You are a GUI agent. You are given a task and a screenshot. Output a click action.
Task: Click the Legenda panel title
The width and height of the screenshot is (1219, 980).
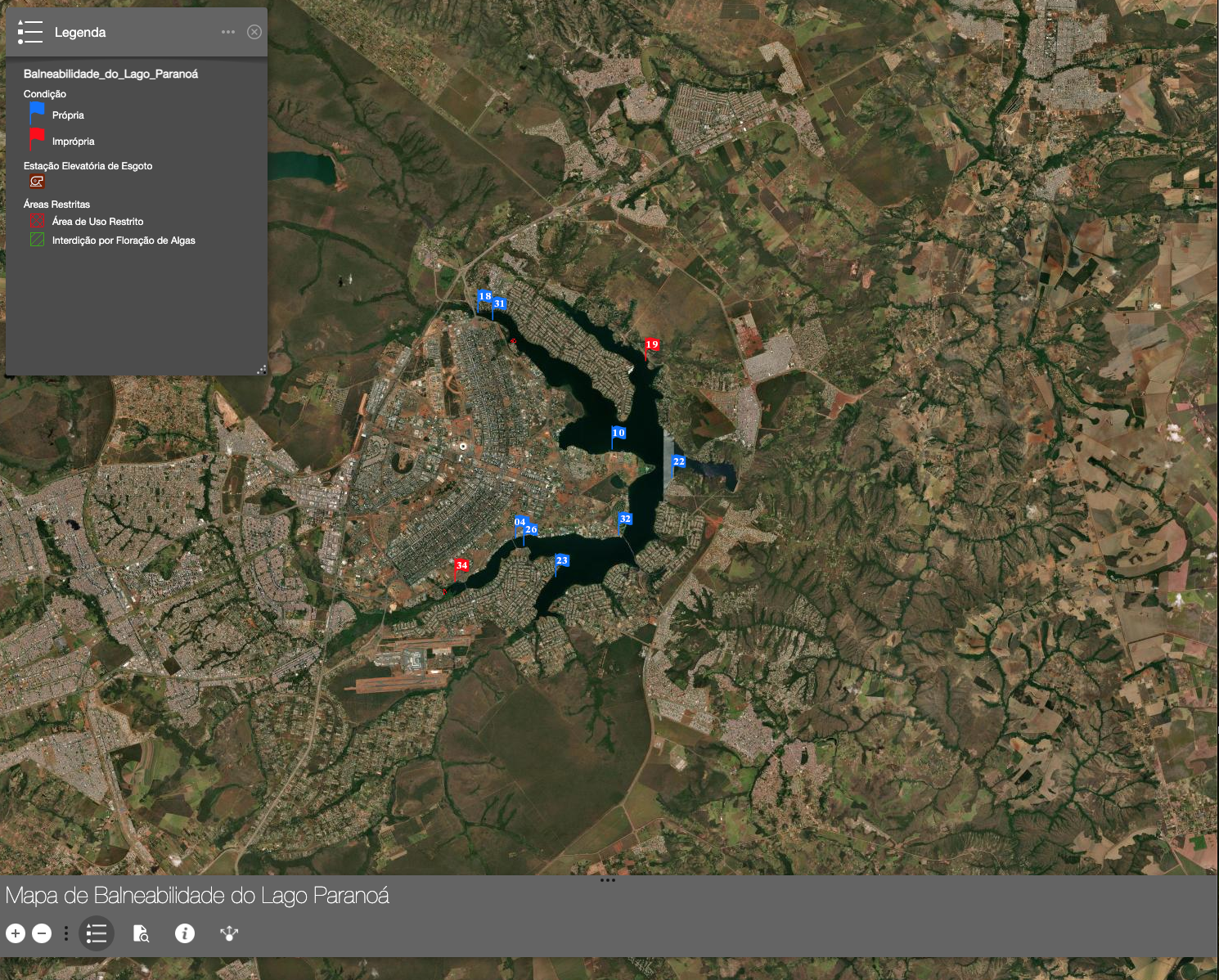[80, 33]
